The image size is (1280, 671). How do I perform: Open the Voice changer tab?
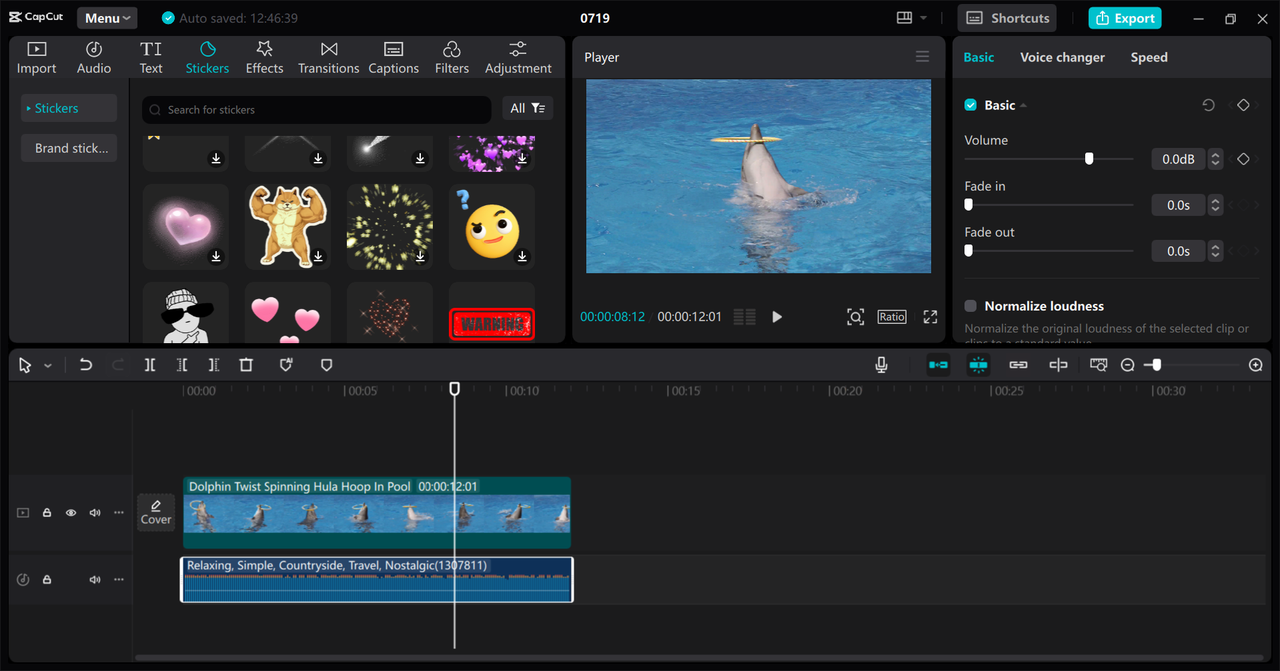point(1062,57)
